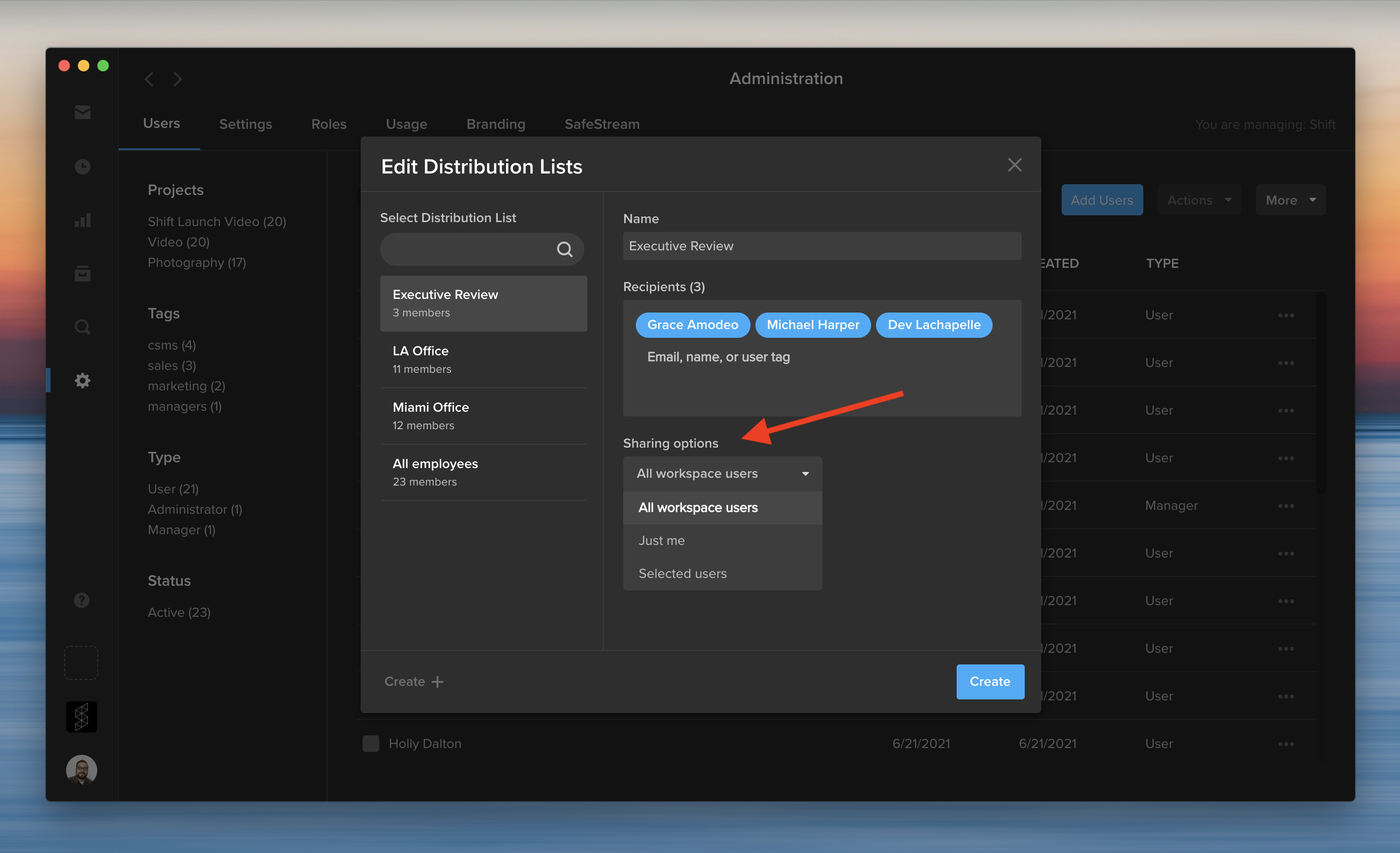
Task: Filter users by Active (23) status
Action: click(179, 611)
